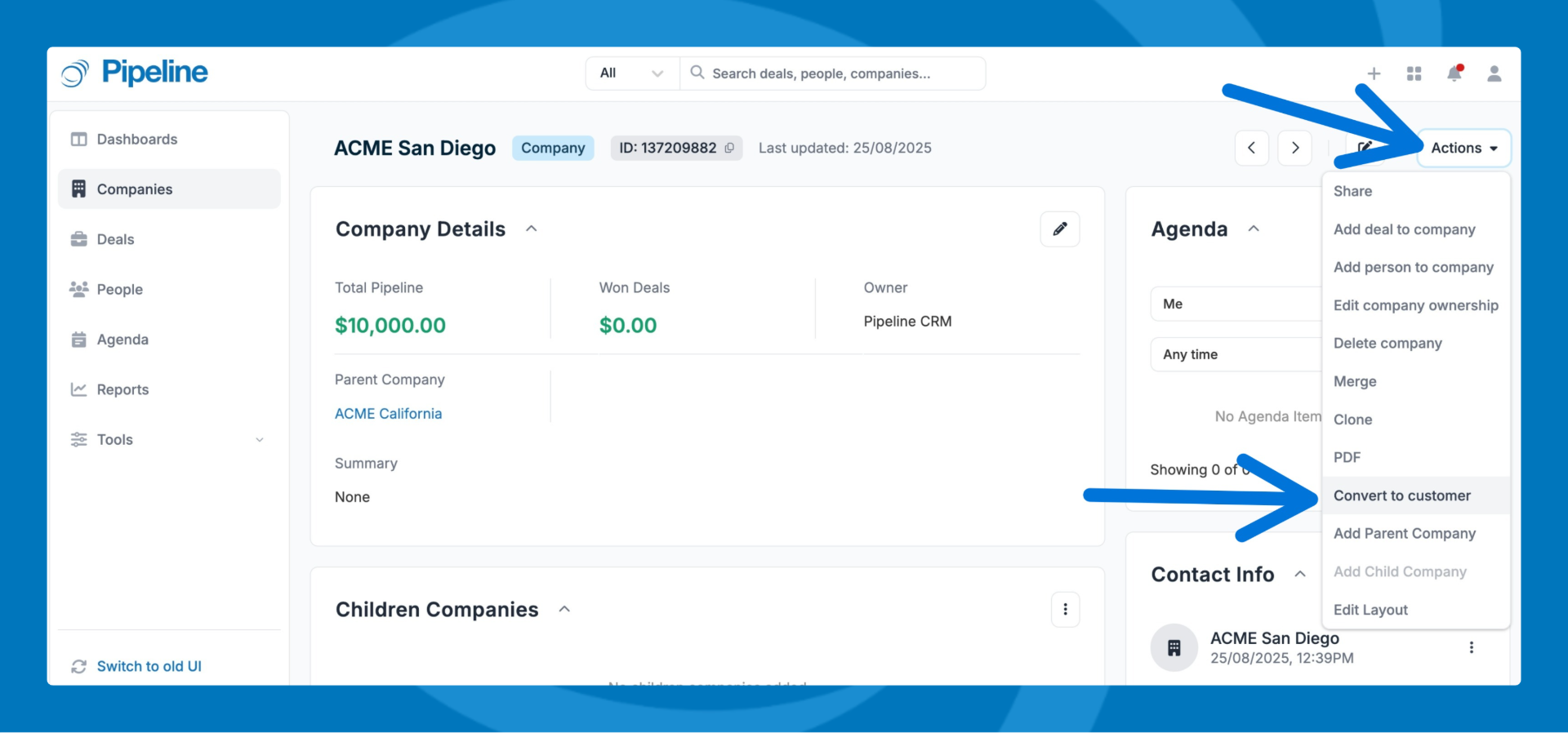Collapse the Agenda panel
1568x733 pixels.
click(x=1254, y=229)
